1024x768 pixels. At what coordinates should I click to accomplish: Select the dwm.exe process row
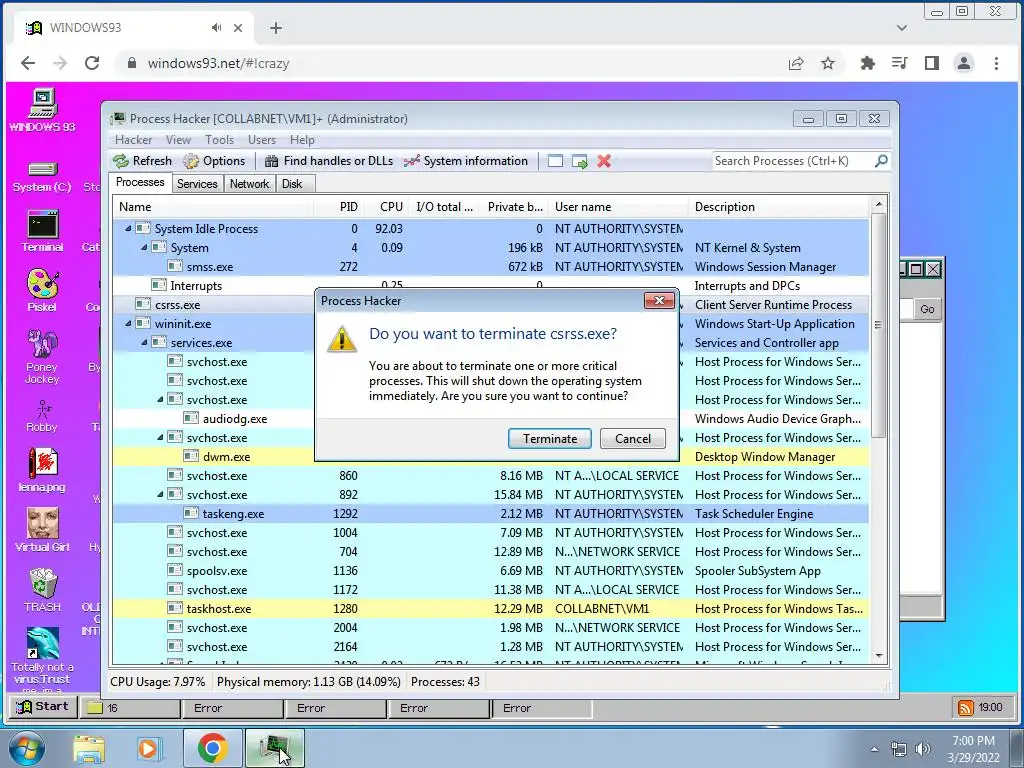490,456
